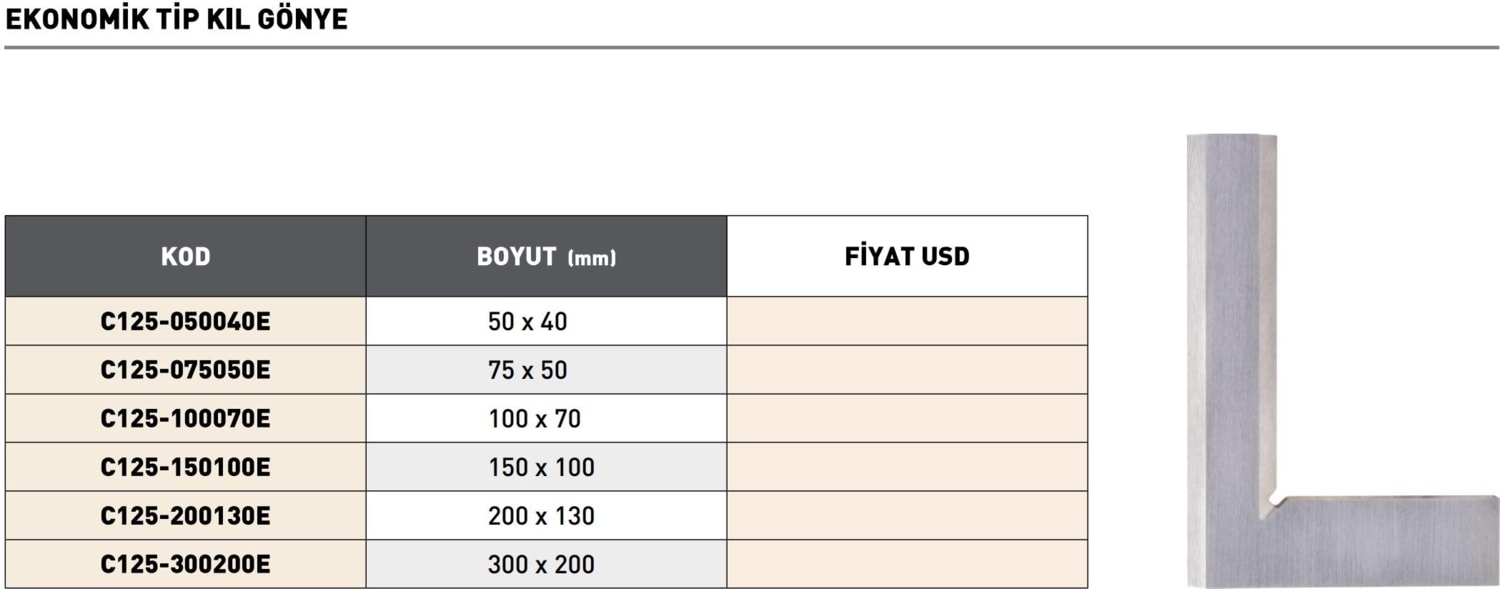Select product code C125-050040E
1500x589 pixels.
[x=186, y=322]
